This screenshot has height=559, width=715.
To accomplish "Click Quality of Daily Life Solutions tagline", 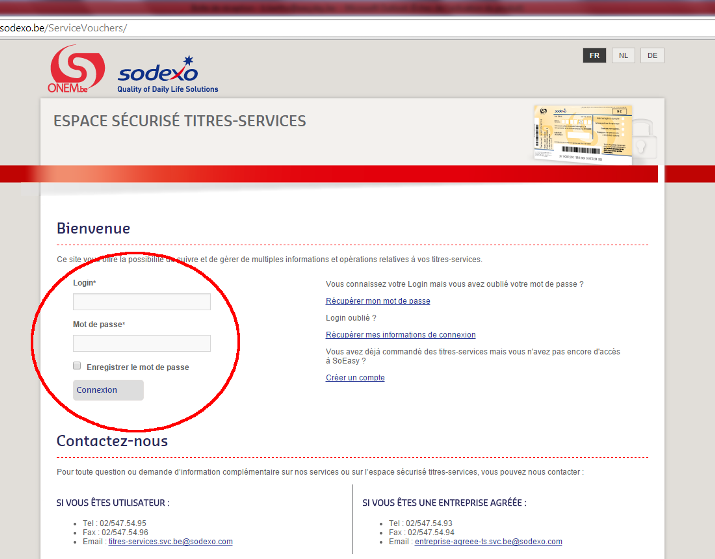I will (x=168, y=89).
